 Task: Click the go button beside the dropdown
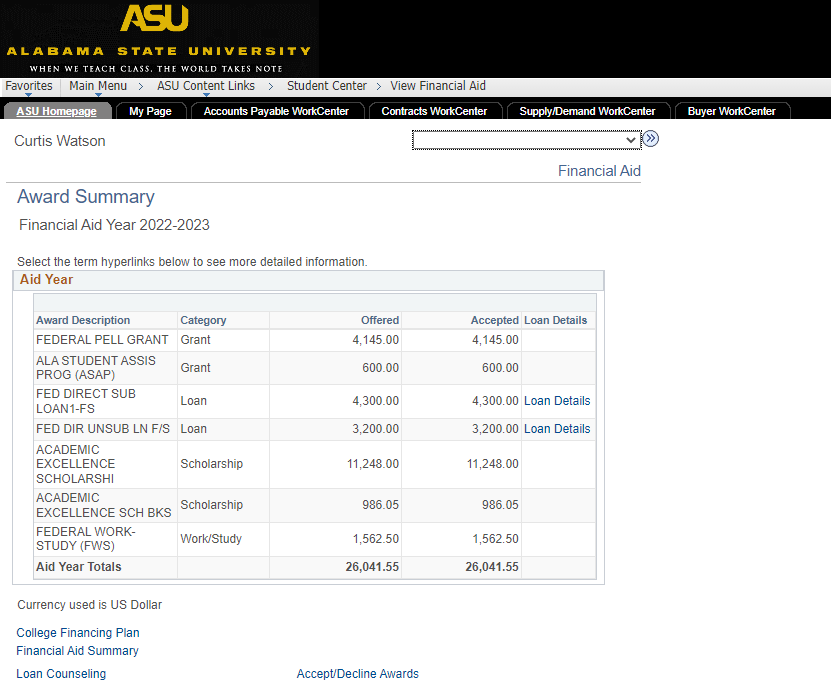pyautogui.click(x=651, y=139)
